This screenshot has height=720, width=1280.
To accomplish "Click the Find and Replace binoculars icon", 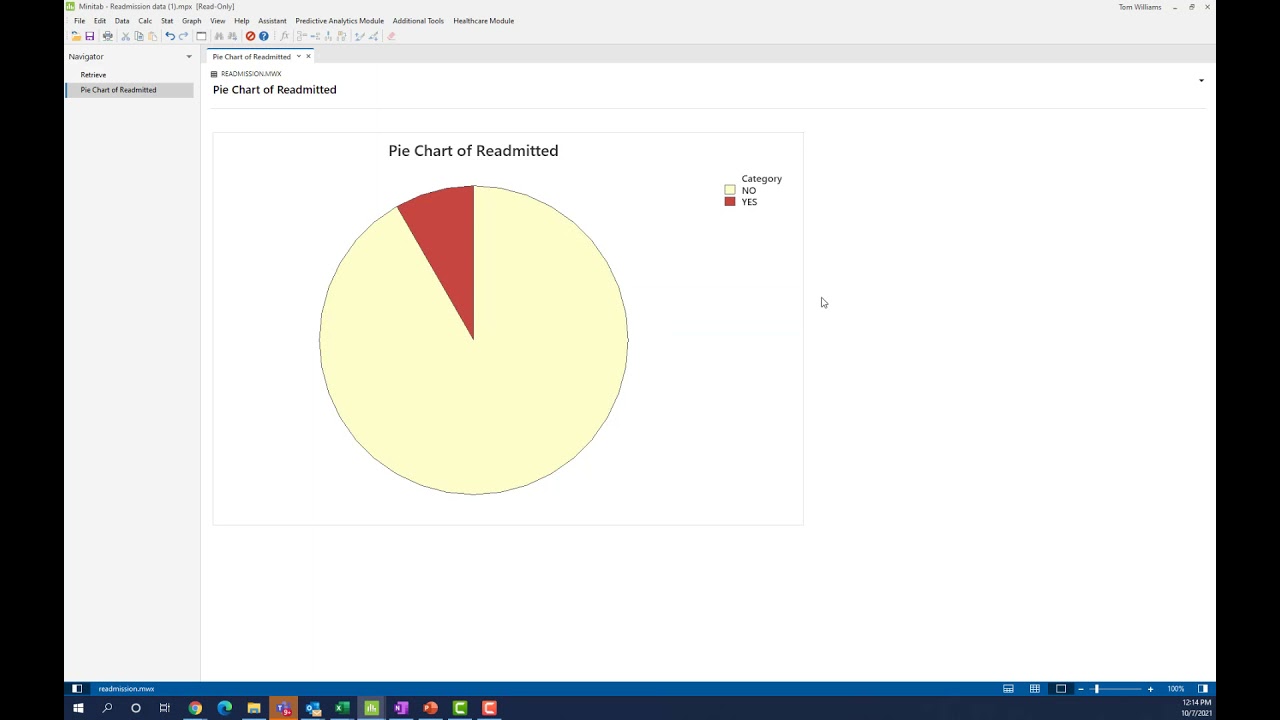I will click(x=232, y=36).
